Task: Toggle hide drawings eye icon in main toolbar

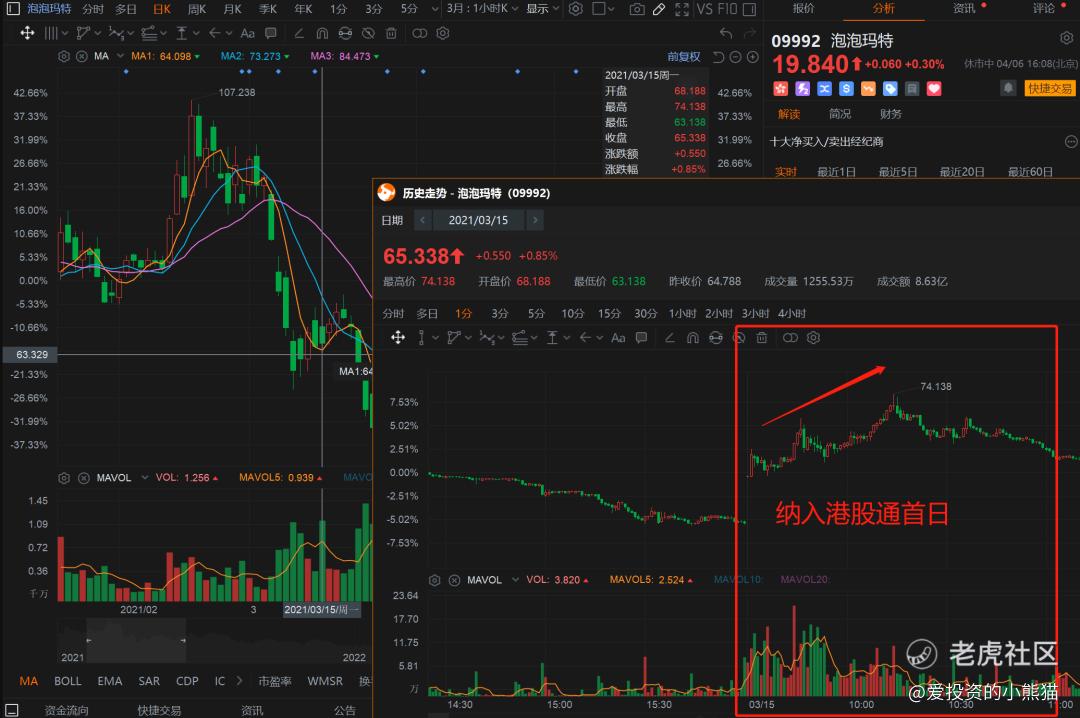Action: pos(368,32)
